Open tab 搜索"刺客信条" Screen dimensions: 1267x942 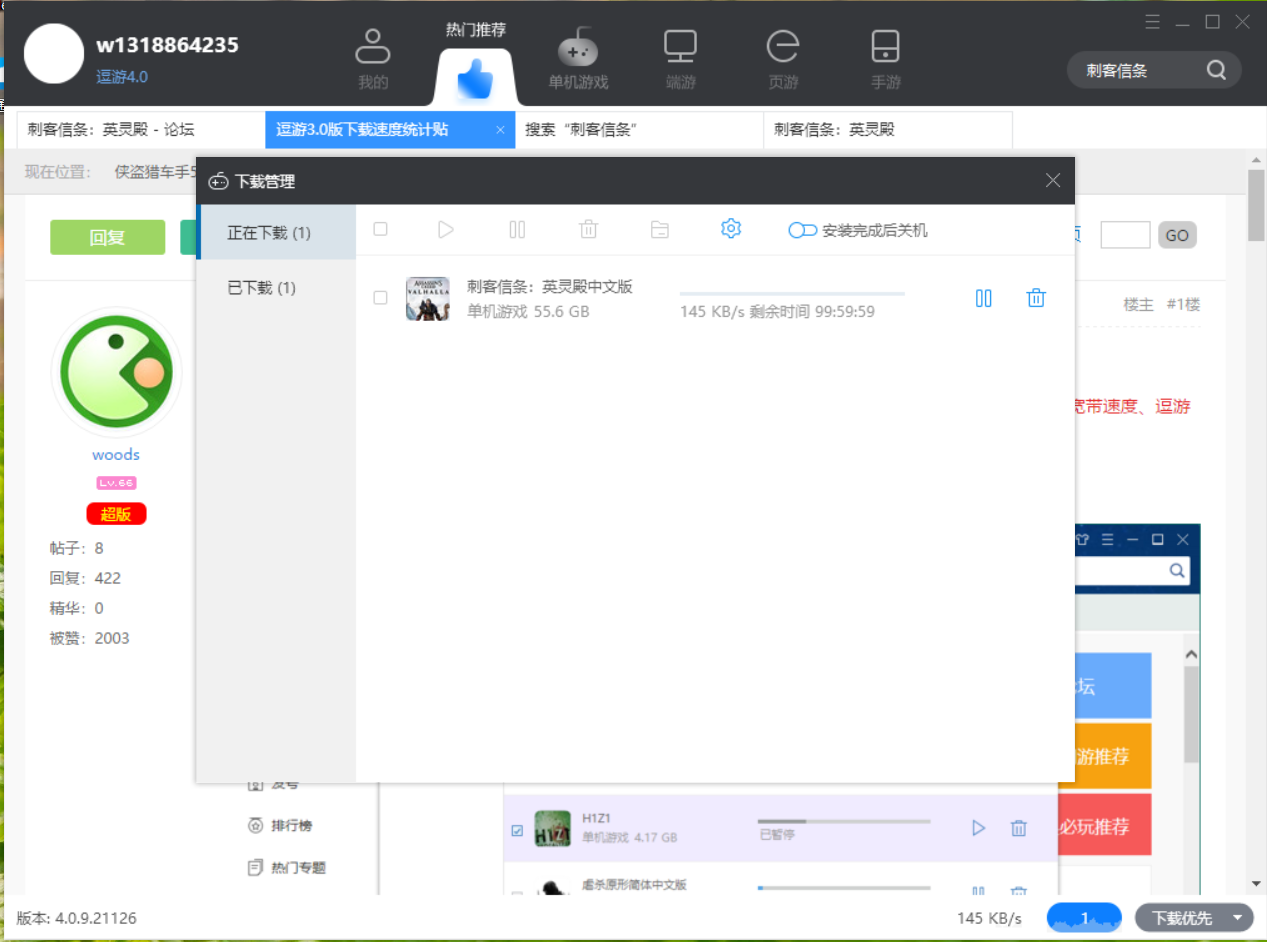point(639,129)
